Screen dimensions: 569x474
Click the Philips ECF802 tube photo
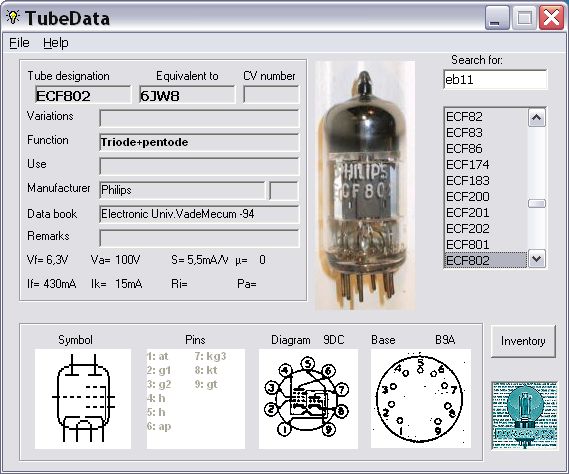tap(365, 185)
